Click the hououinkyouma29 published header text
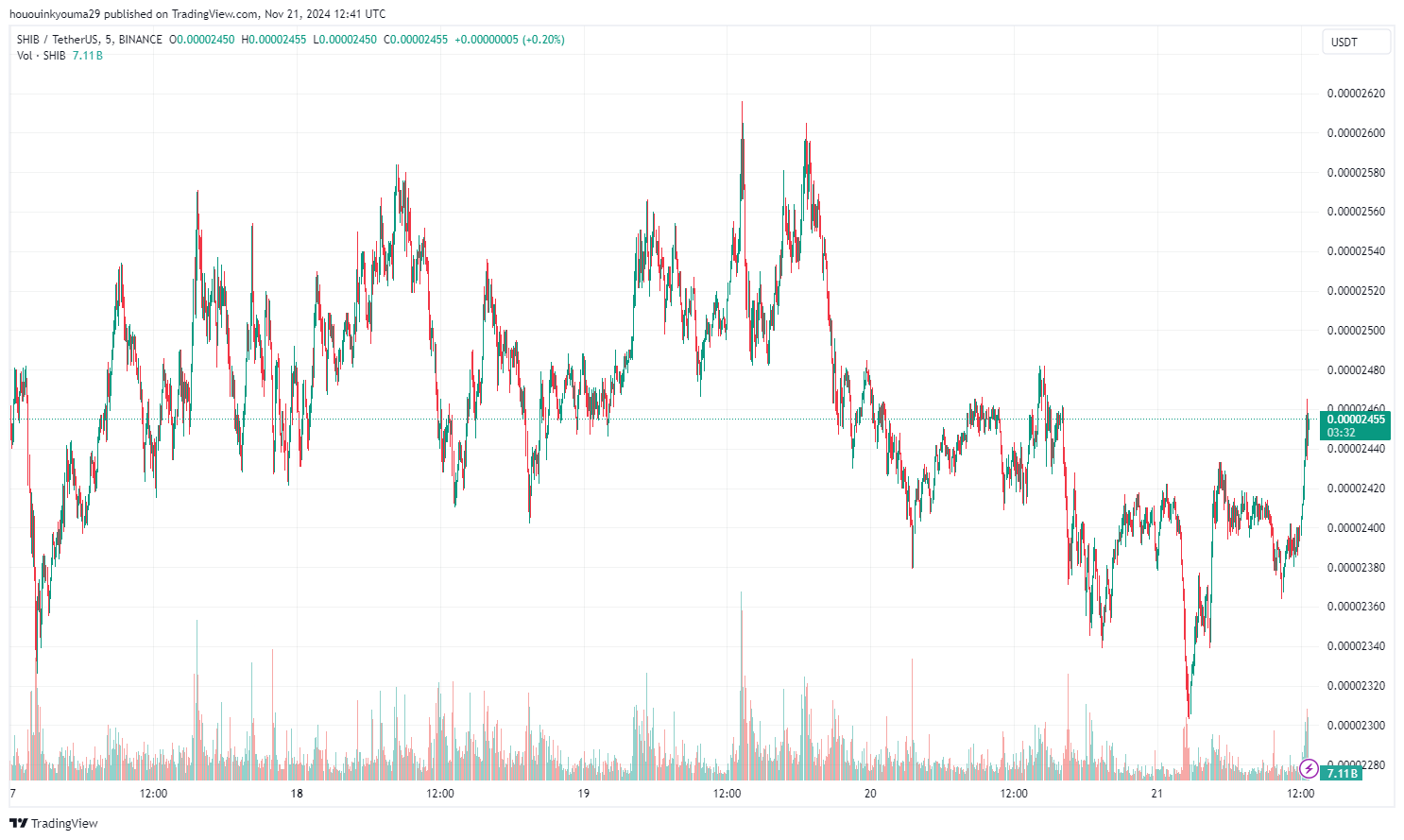 tap(197, 14)
